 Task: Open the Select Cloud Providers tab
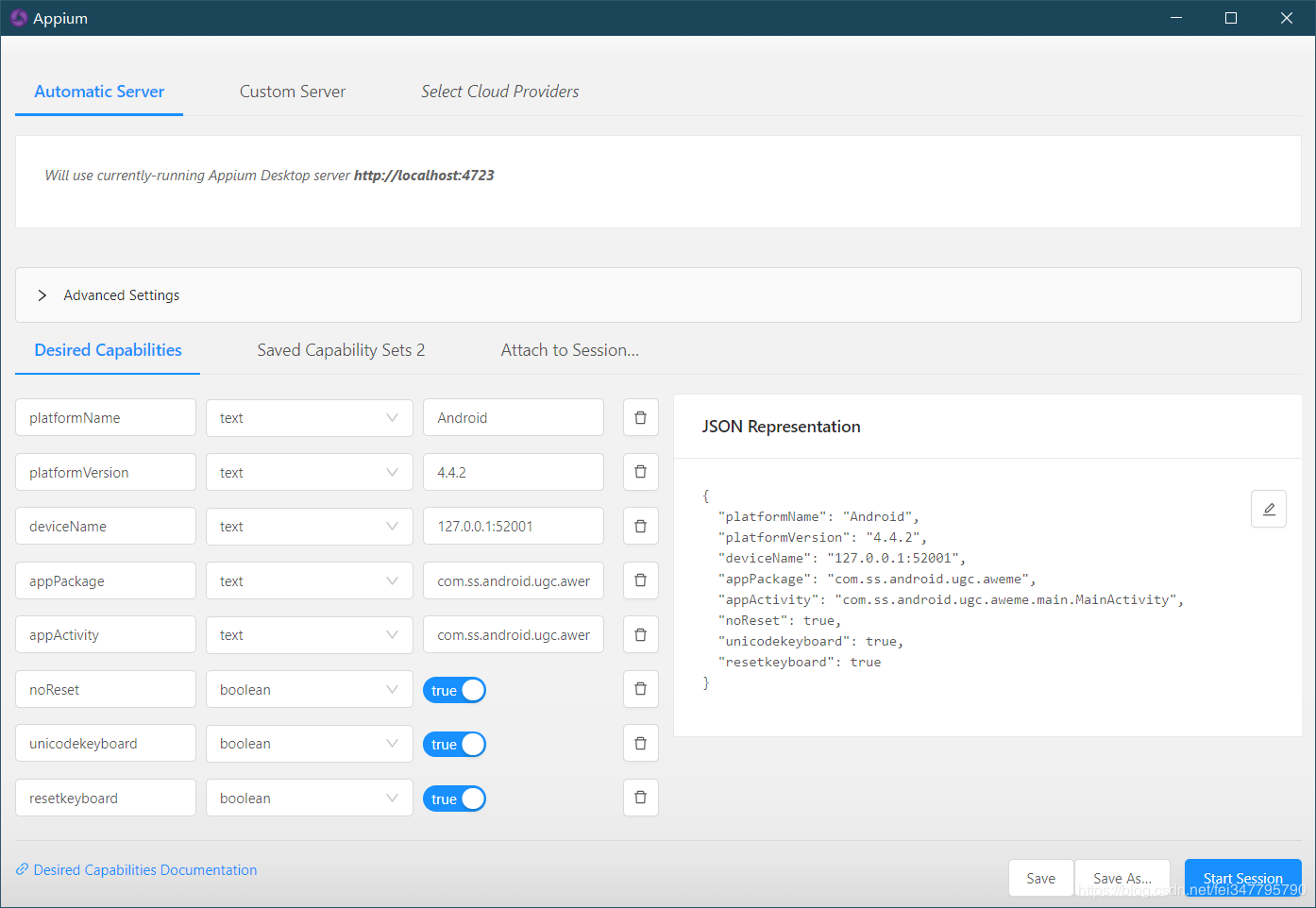pos(500,92)
